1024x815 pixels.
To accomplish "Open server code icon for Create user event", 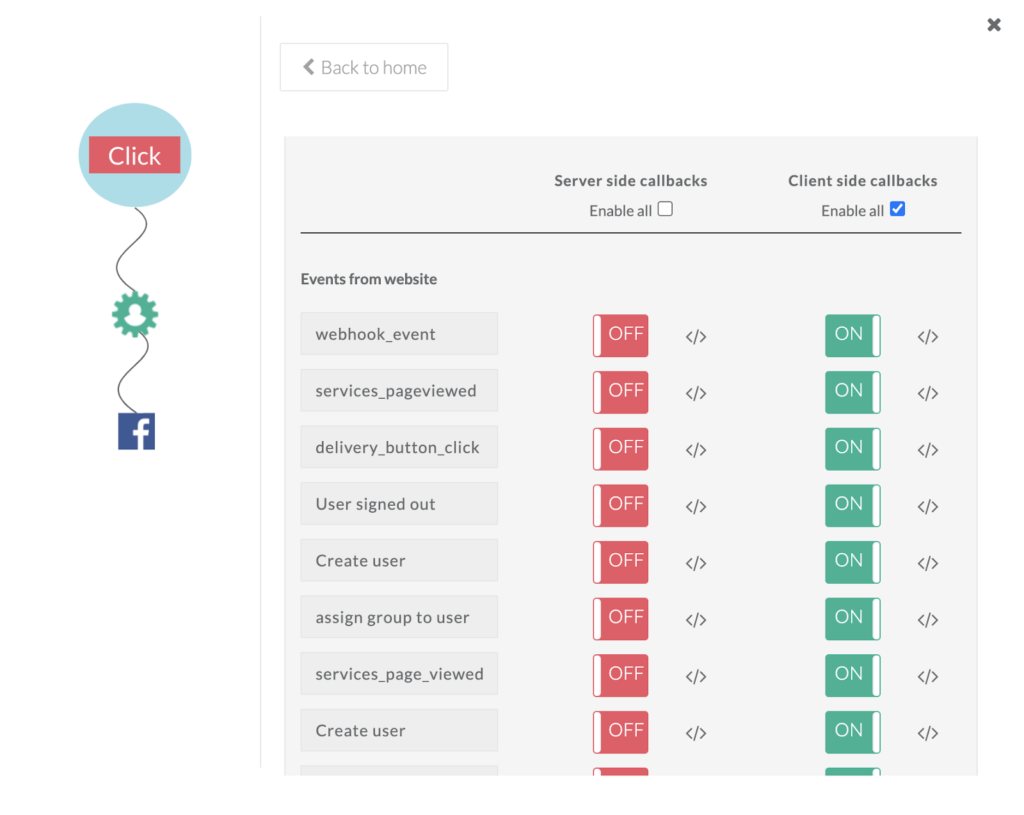I will pos(696,563).
